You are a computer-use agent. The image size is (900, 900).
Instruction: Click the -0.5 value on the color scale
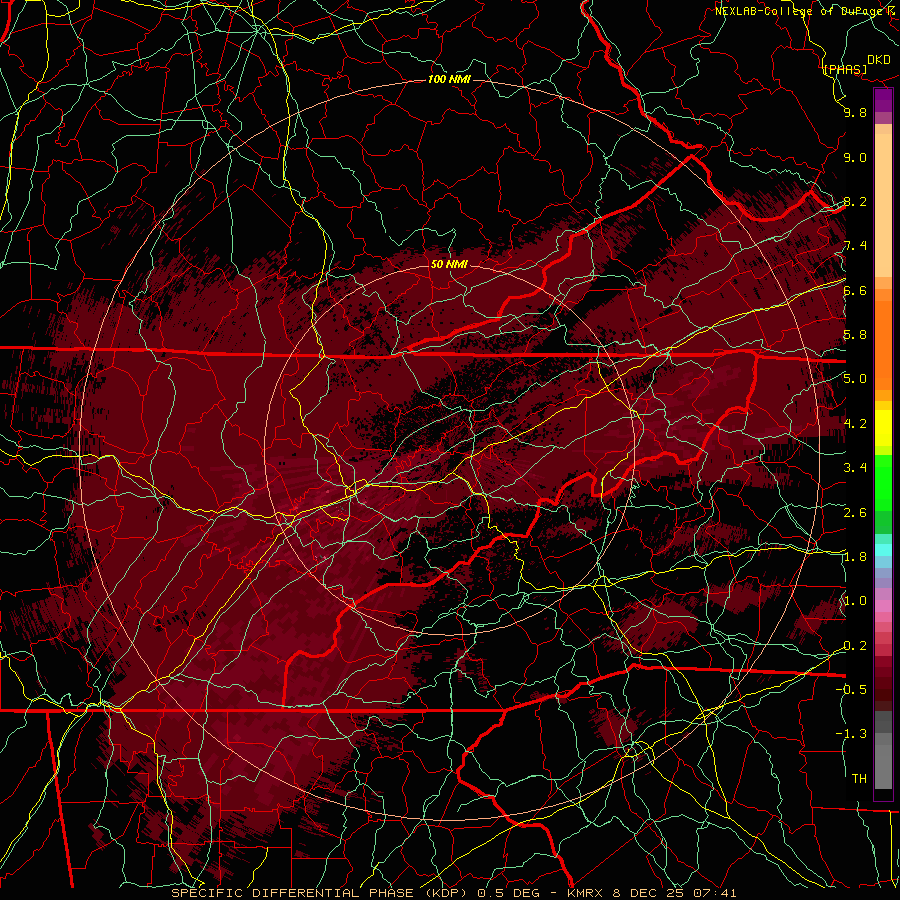(x=851, y=690)
